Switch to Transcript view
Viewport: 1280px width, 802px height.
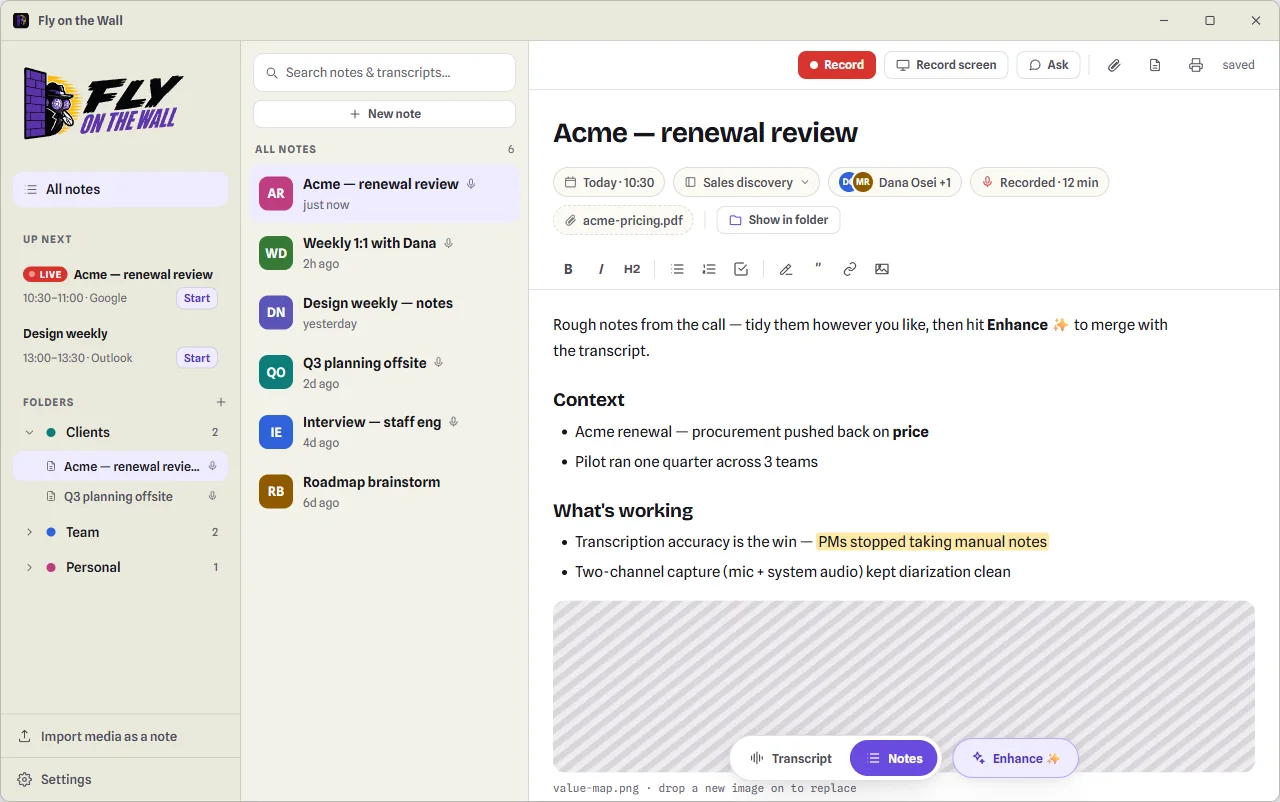click(791, 758)
